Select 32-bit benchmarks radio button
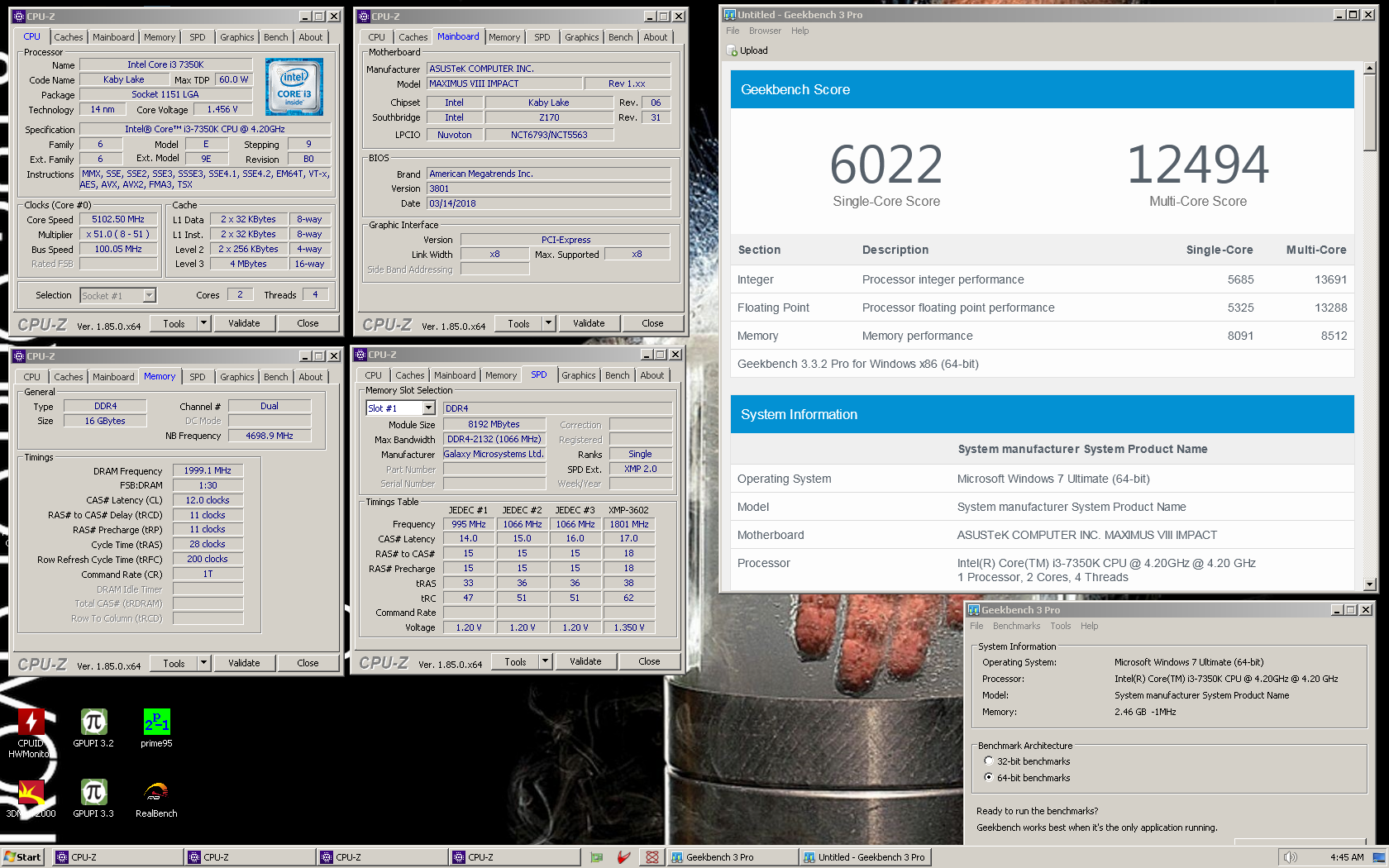 click(989, 761)
